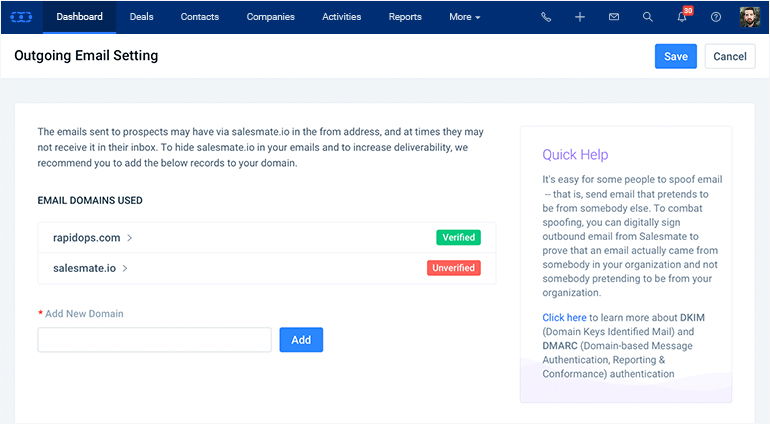
Task: Open notifications bell icon
Action: (682, 17)
